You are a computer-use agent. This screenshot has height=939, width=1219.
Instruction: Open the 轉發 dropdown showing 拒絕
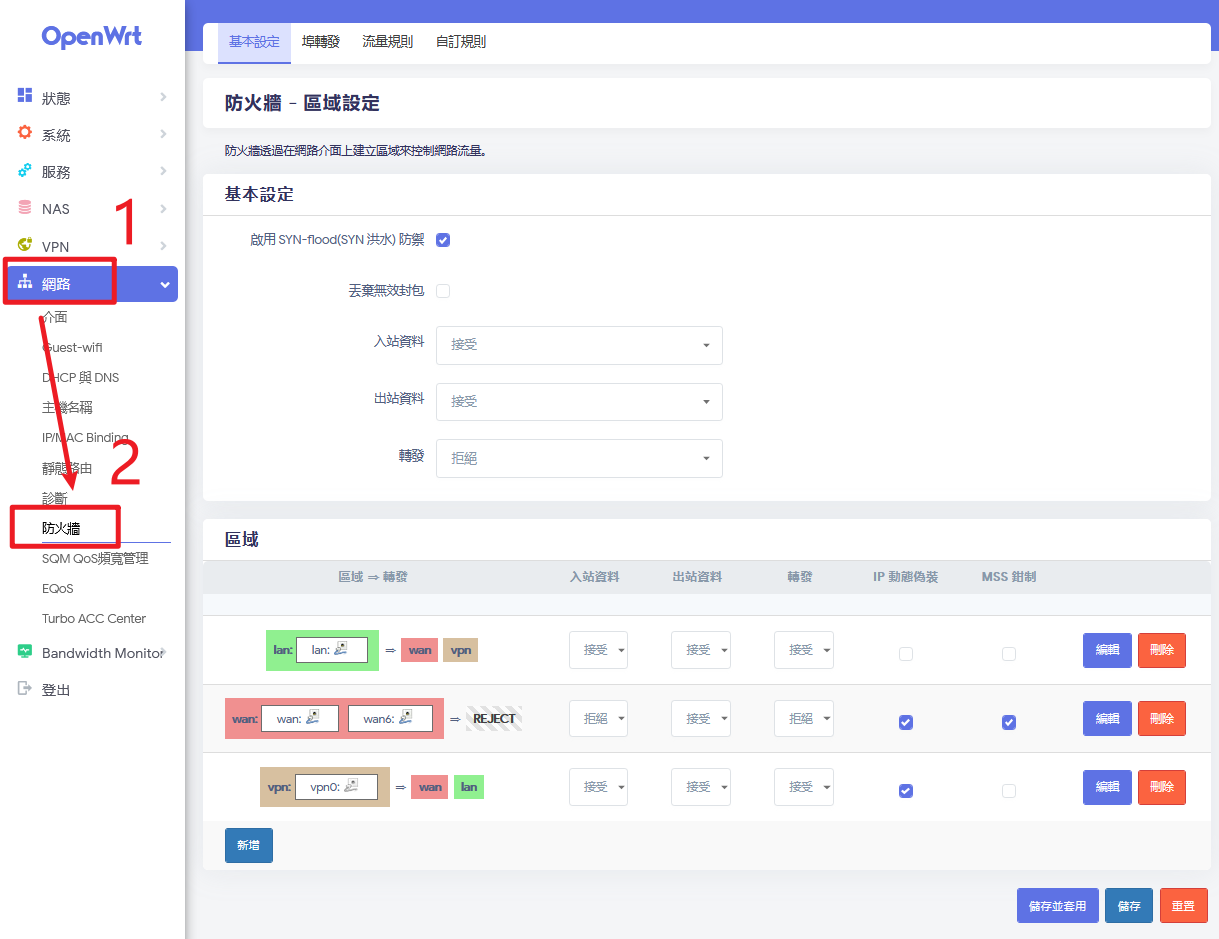pyautogui.click(x=579, y=458)
